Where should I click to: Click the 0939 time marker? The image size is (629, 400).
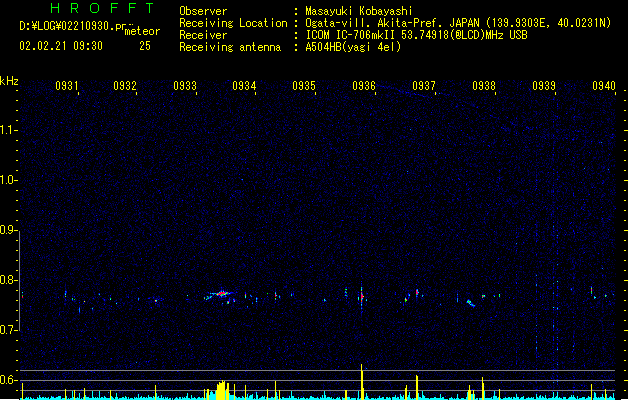click(544, 85)
